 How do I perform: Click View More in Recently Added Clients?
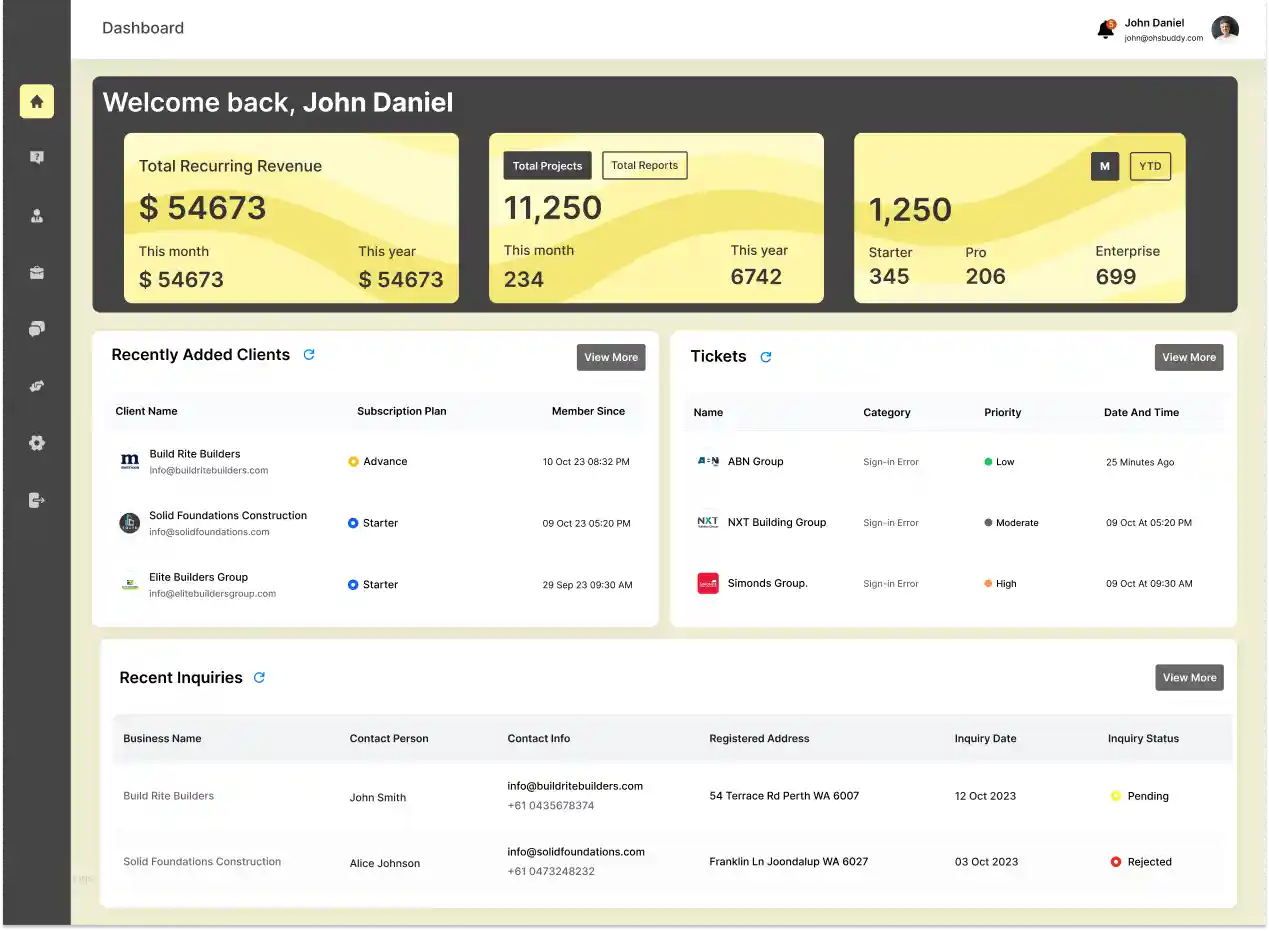611,357
